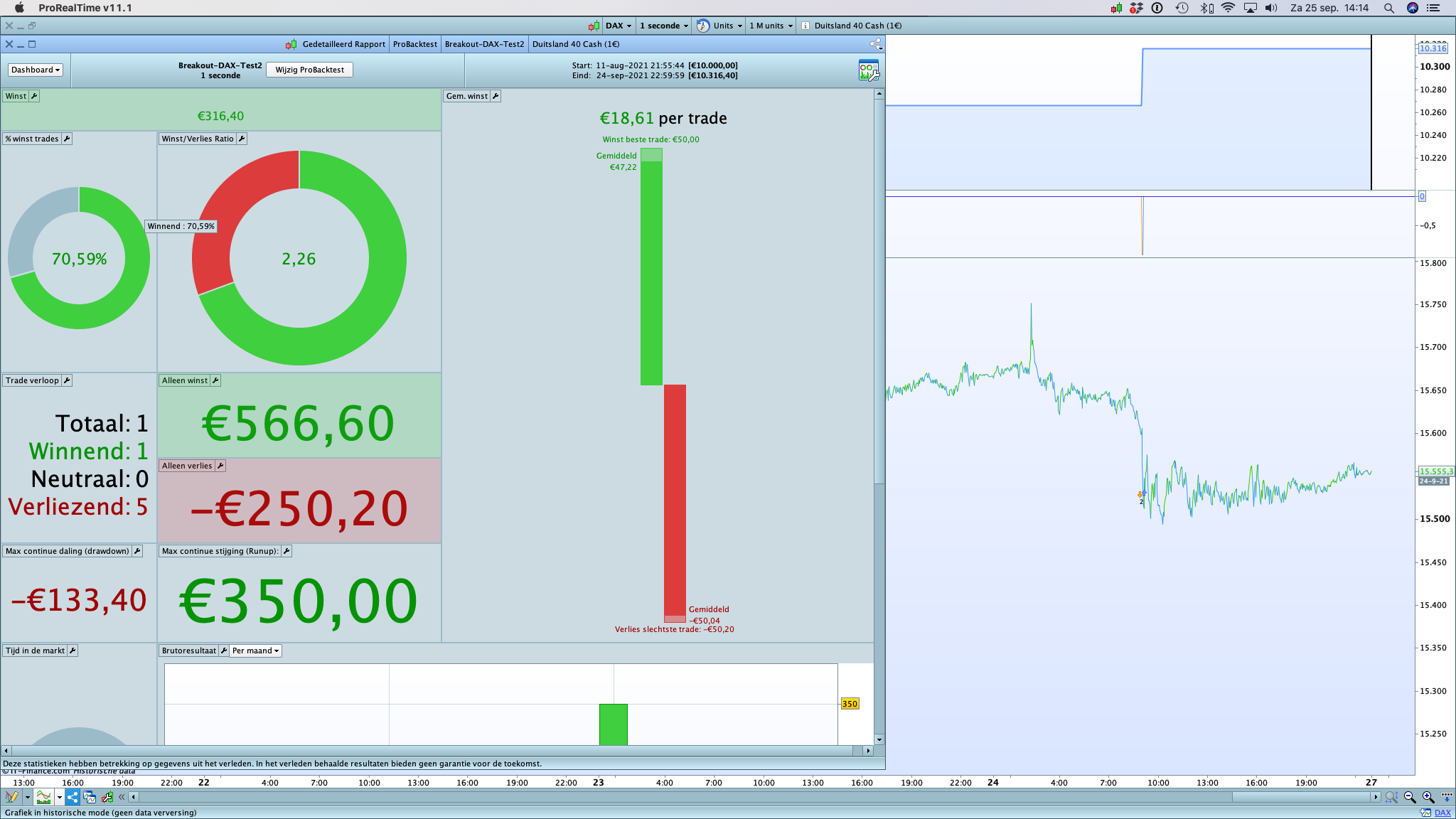Click the chart horizontal time scrollbar
Image resolution: width=1456 pixels, height=819 pixels.
(1301, 798)
